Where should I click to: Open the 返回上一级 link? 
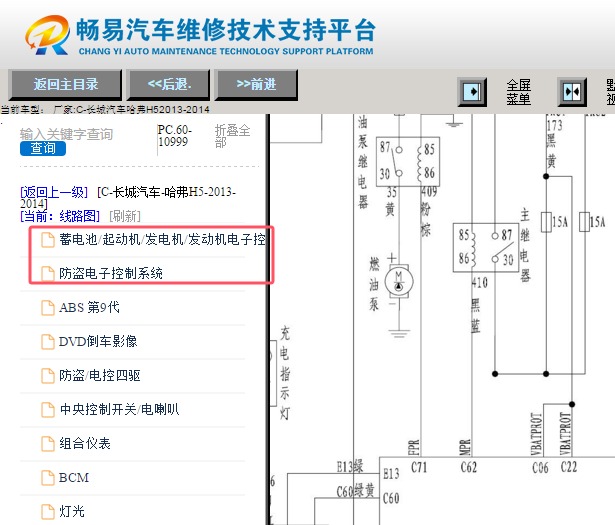point(54,192)
